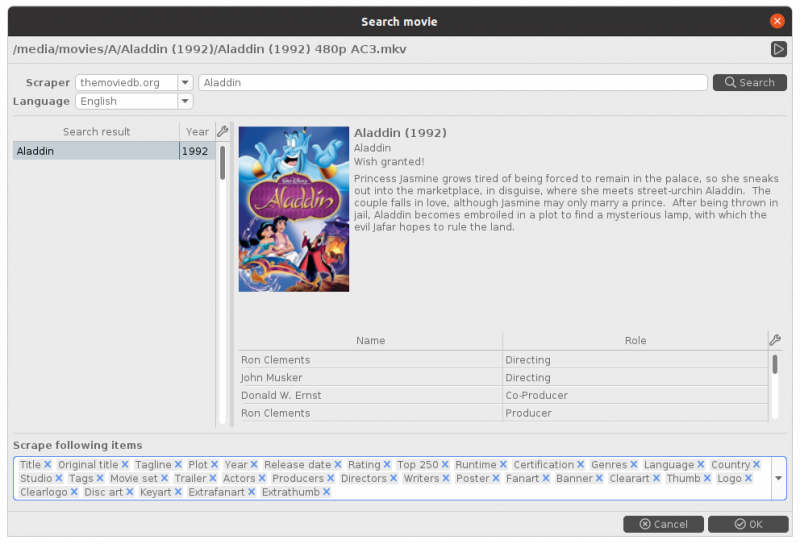Viewport: 800px width, 544px height.
Task: Remove the Year scrape tag
Action: pos(254,464)
